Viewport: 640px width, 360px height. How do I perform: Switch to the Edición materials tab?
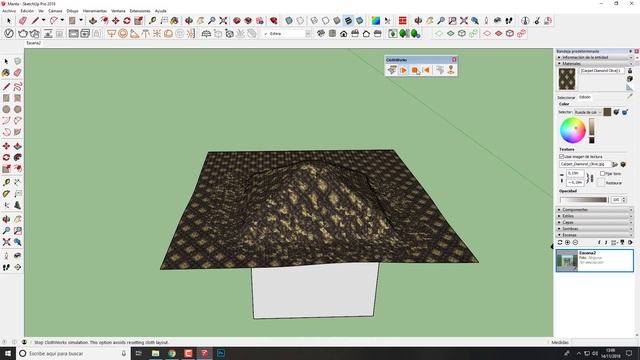coord(584,97)
